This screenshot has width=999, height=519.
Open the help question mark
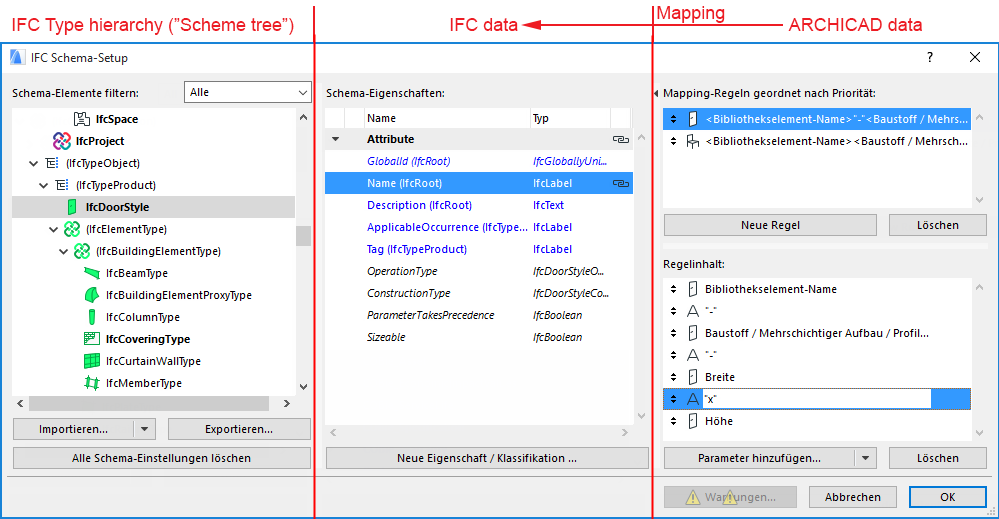(930, 57)
